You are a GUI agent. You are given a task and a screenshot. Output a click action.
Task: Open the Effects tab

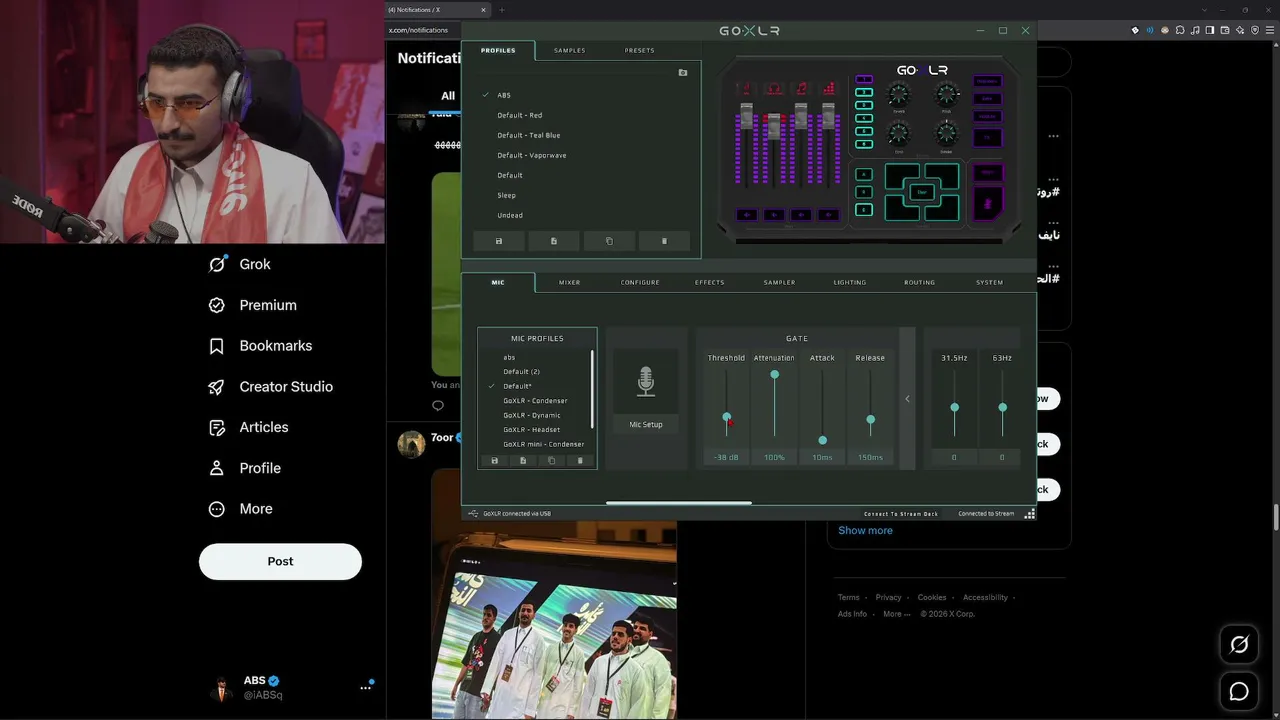710,282
